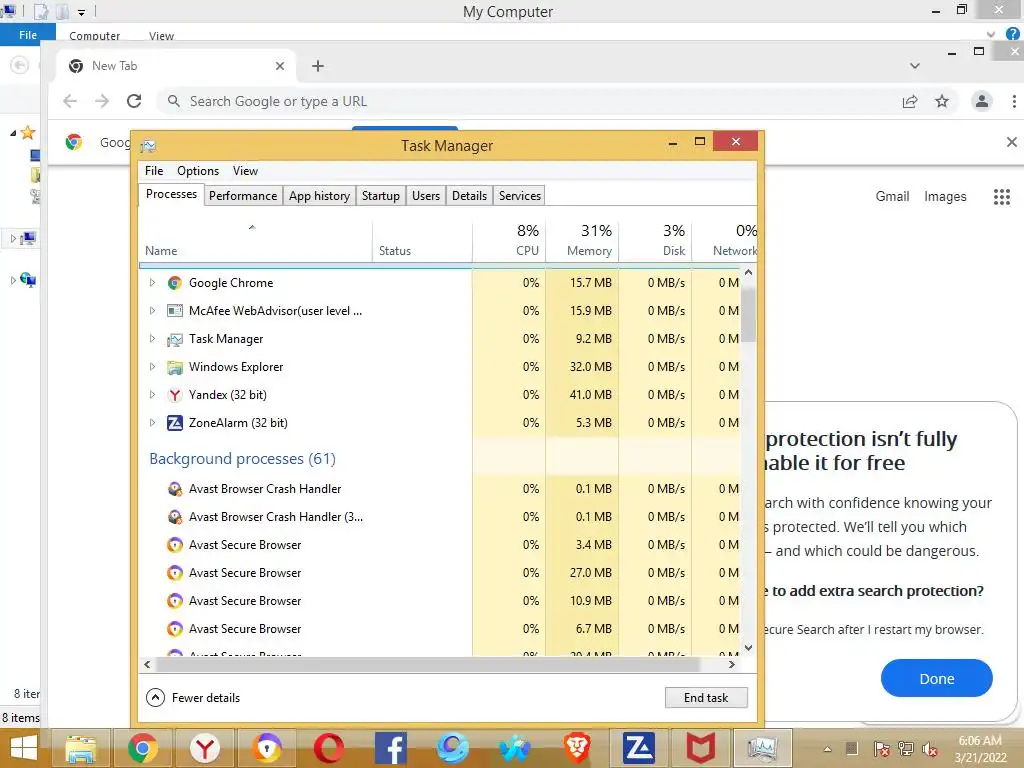The image size is (1024, 768).
Task: Click the blue Done button
Action: click(936, 679)
